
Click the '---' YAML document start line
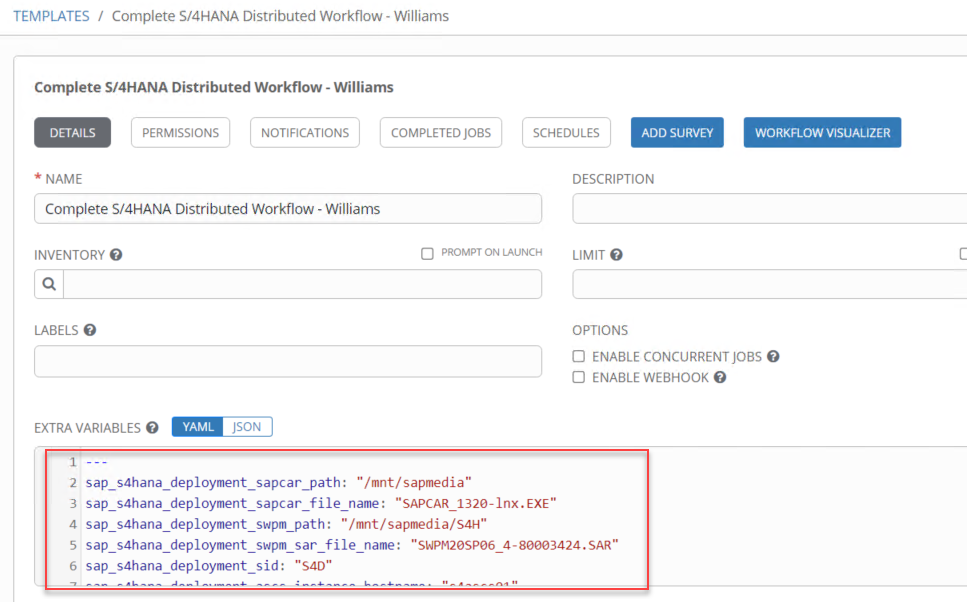point(96,461)
